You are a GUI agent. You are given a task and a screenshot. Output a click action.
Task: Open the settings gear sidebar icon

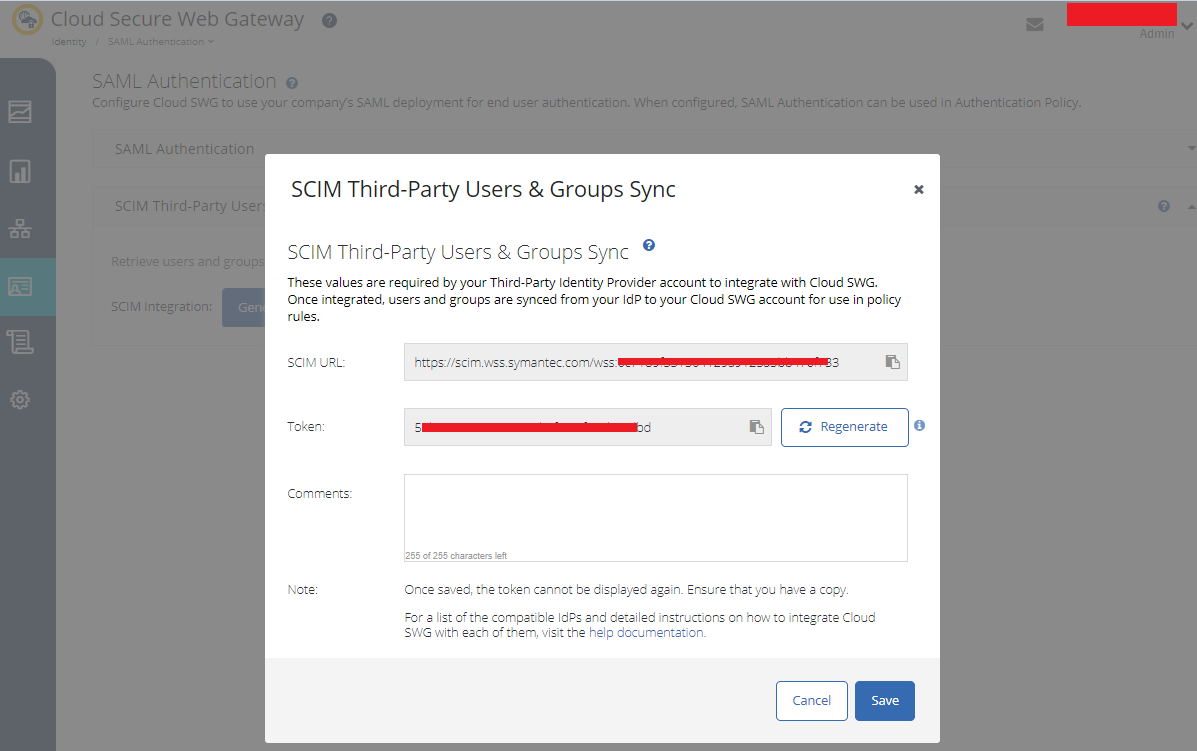pos(20,399)
